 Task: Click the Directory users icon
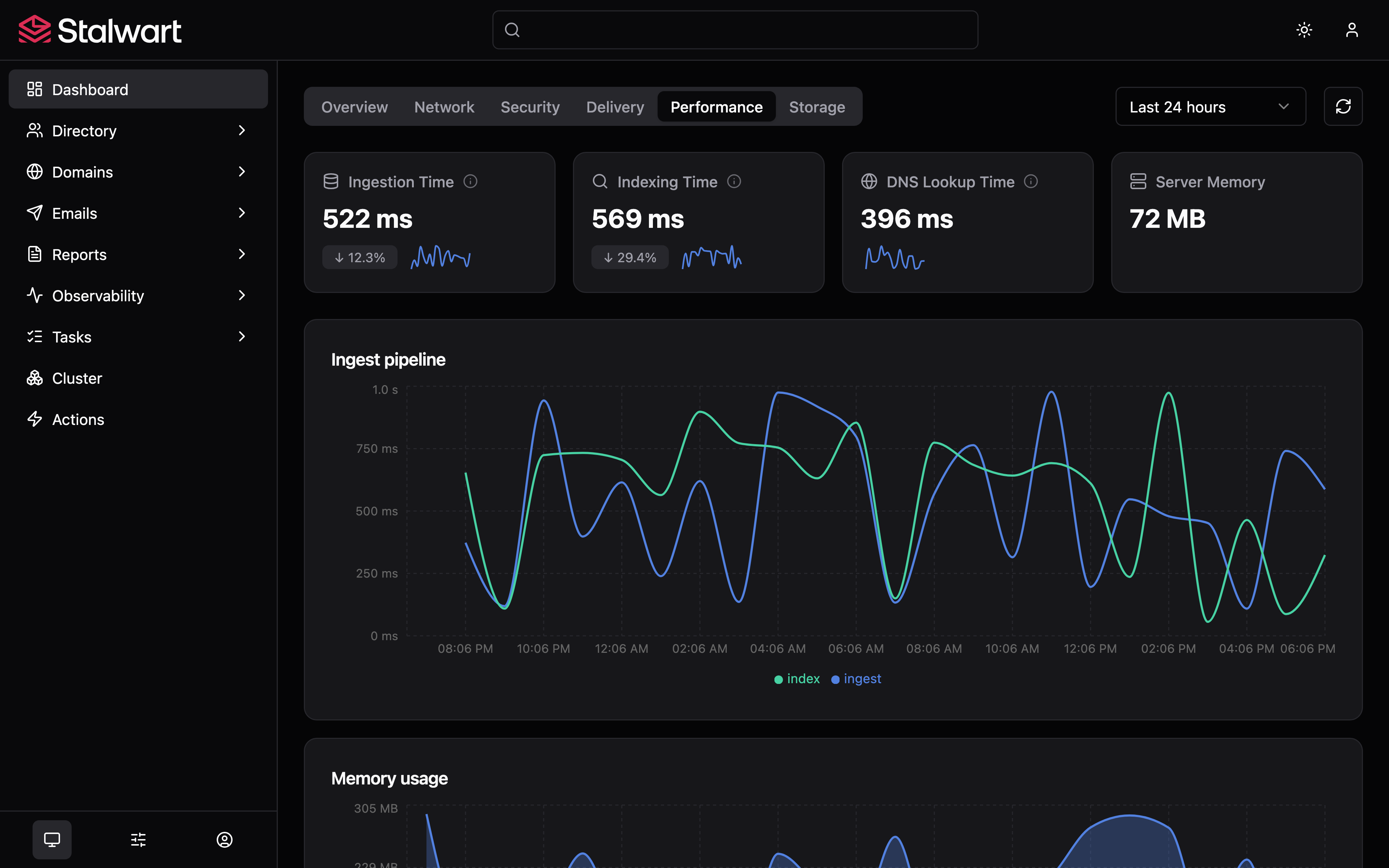(34, 130)
